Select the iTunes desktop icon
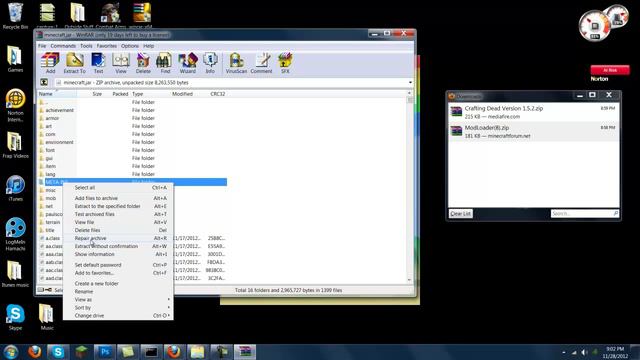The image size is (640, 360). (15, 189)
